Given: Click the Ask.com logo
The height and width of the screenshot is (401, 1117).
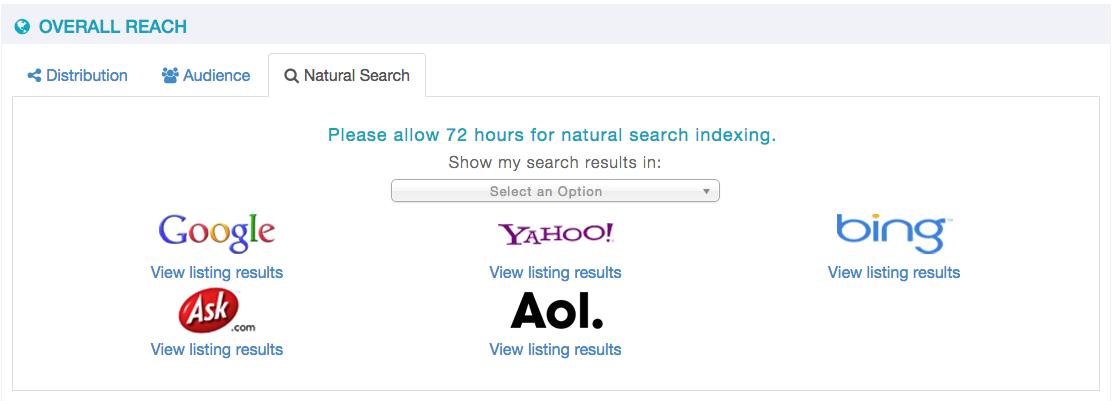Looking at the screenshot, I should pos(217,311).
